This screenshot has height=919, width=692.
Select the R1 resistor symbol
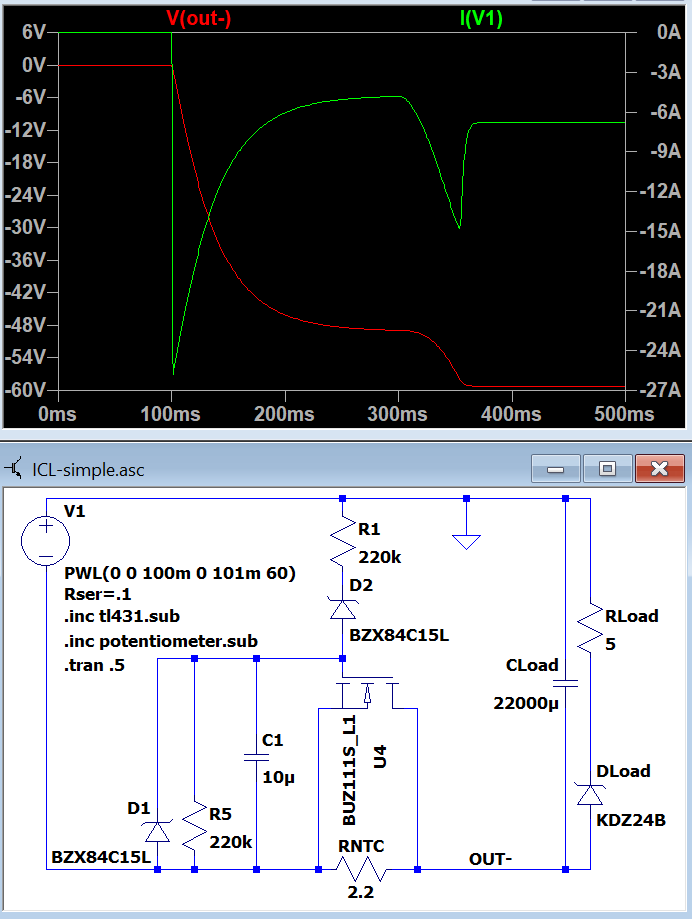click(343, 541)
